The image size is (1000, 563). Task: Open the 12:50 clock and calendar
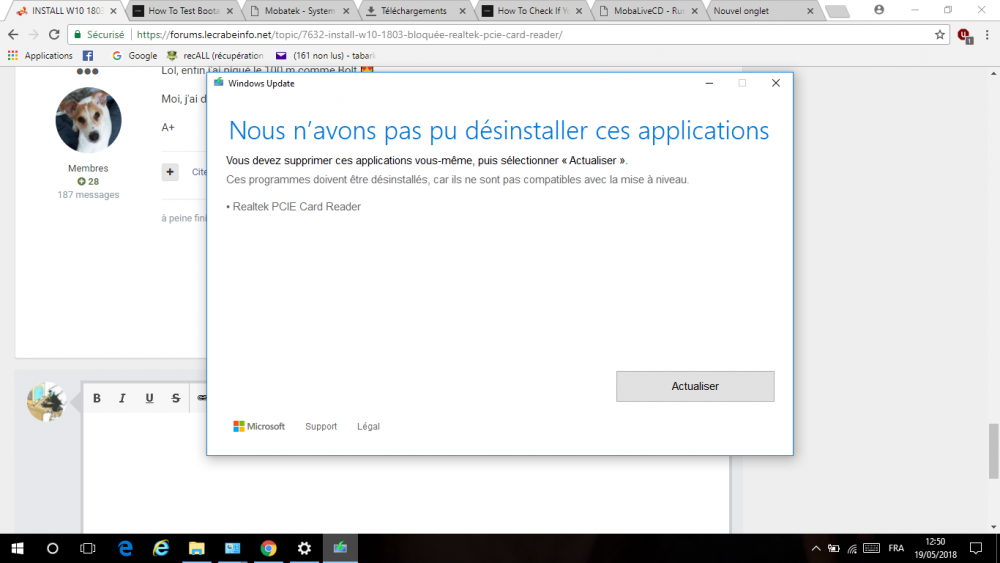936,548
